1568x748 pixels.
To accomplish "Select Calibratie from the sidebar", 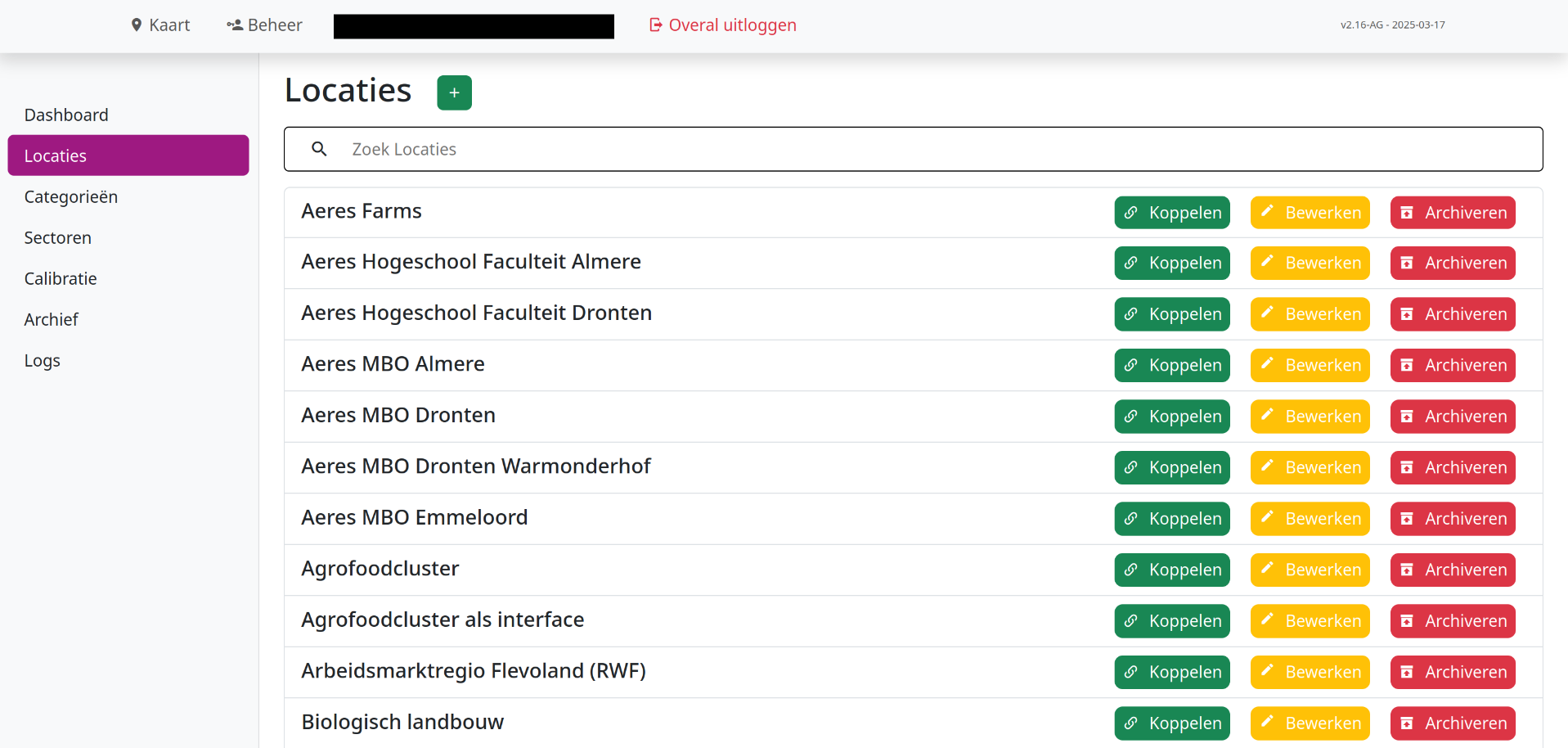I will (x=61, y=278).
